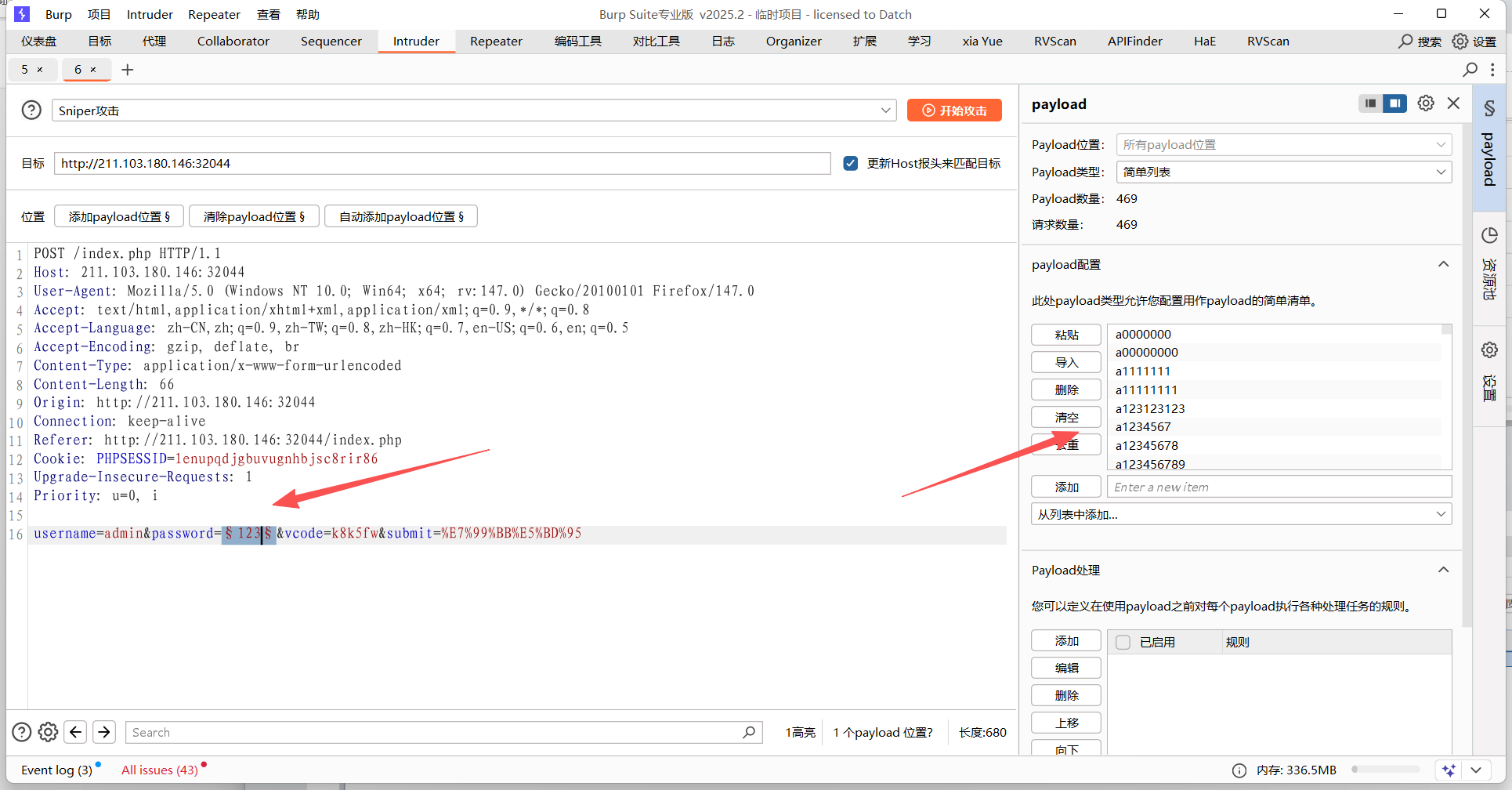Click the help icon beside Sniper attack dropdown
The height and width of the screenshot is (790, 1512).
coord(31,111)
